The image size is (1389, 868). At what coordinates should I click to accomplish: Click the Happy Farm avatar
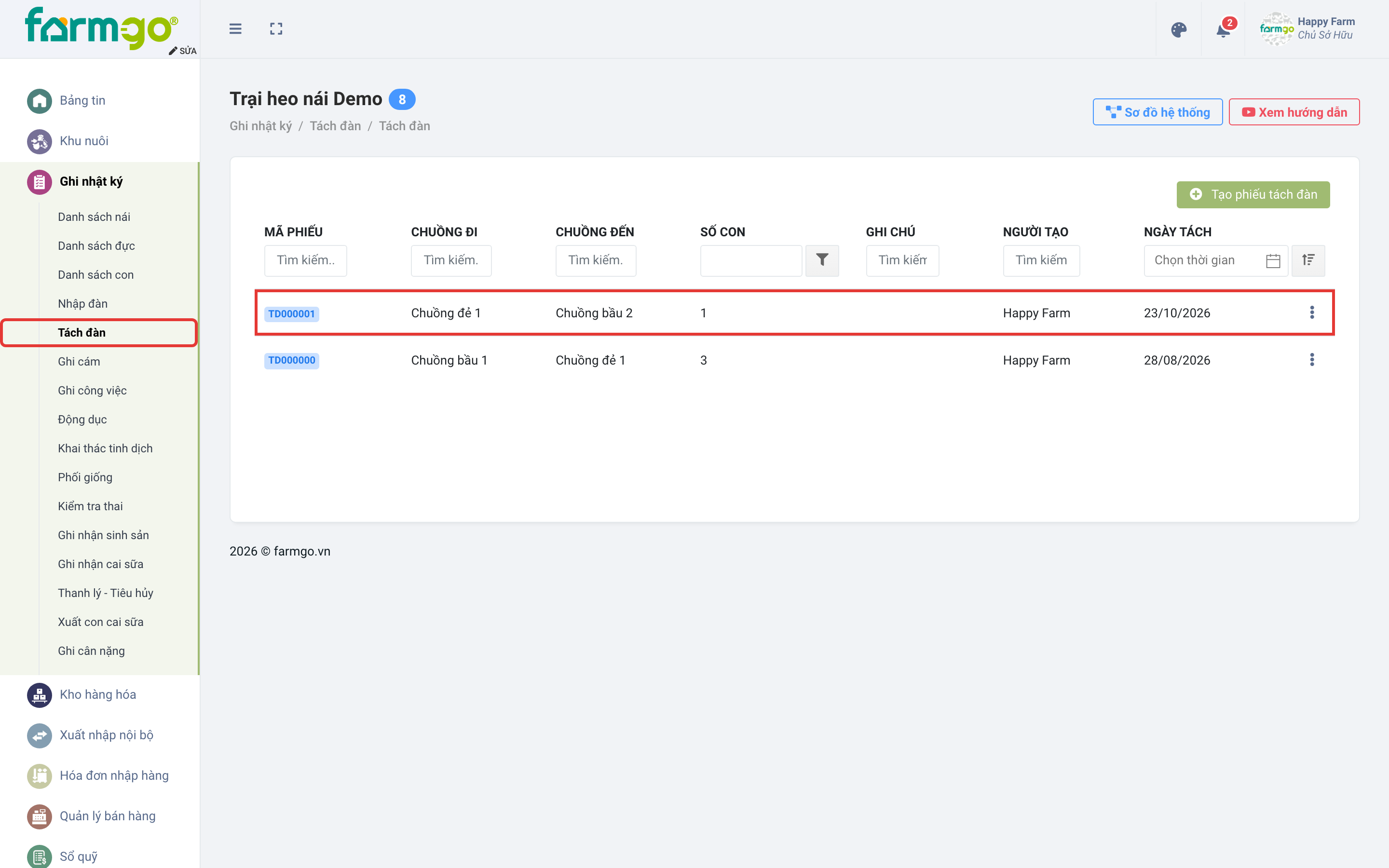(x=1276, y=29)
